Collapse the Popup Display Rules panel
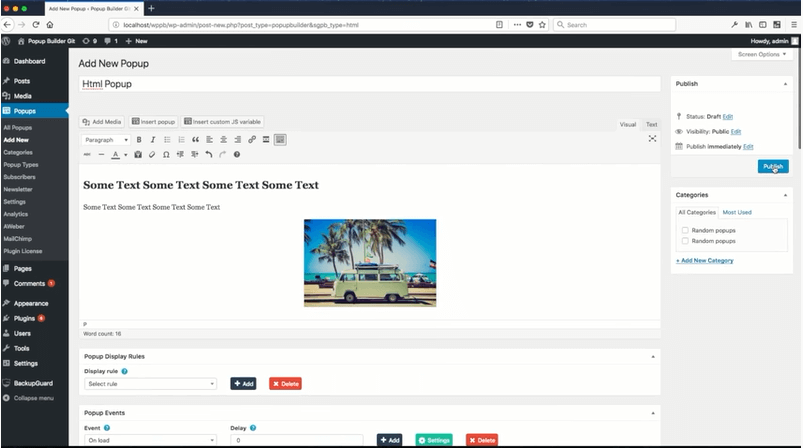Image resolution: width=803 pixels, height=448 pixels. [x=652, y=356]
